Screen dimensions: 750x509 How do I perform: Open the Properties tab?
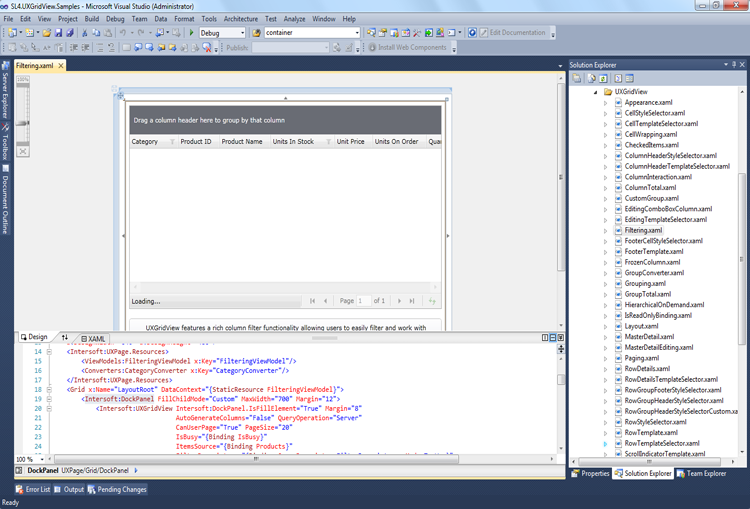tap(591, 474)
